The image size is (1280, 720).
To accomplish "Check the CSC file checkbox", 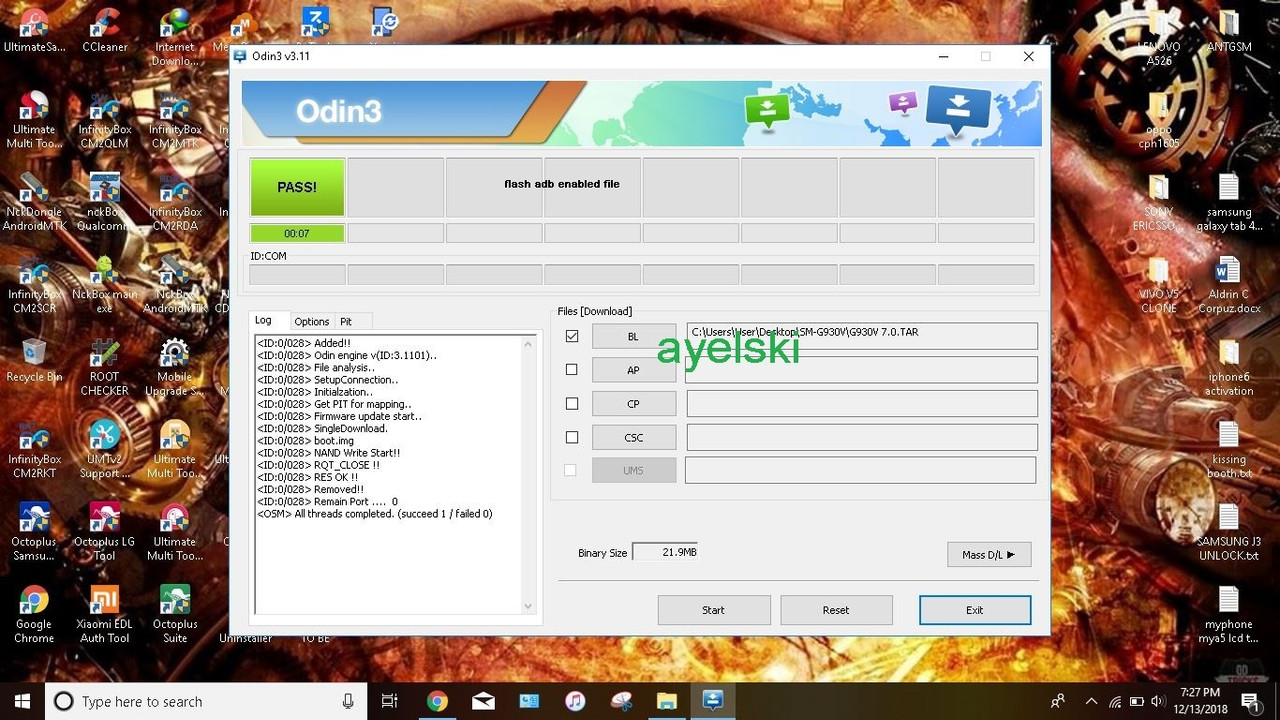I will tap(572, 437).
